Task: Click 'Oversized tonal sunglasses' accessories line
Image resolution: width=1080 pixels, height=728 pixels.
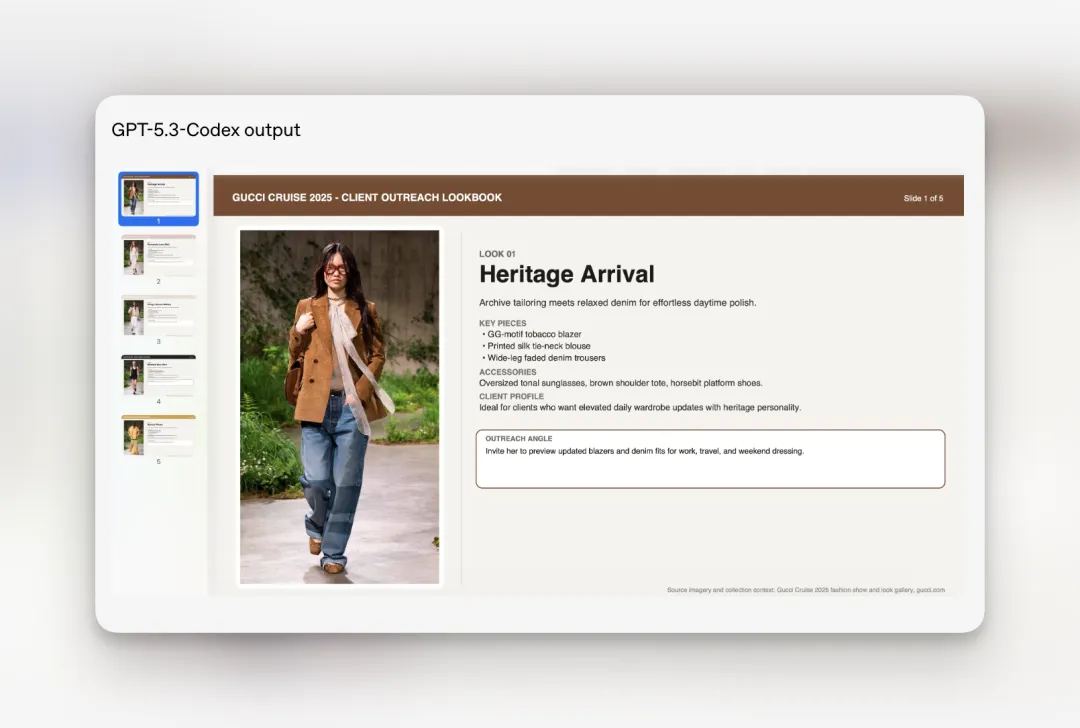Action: (621, 383)
